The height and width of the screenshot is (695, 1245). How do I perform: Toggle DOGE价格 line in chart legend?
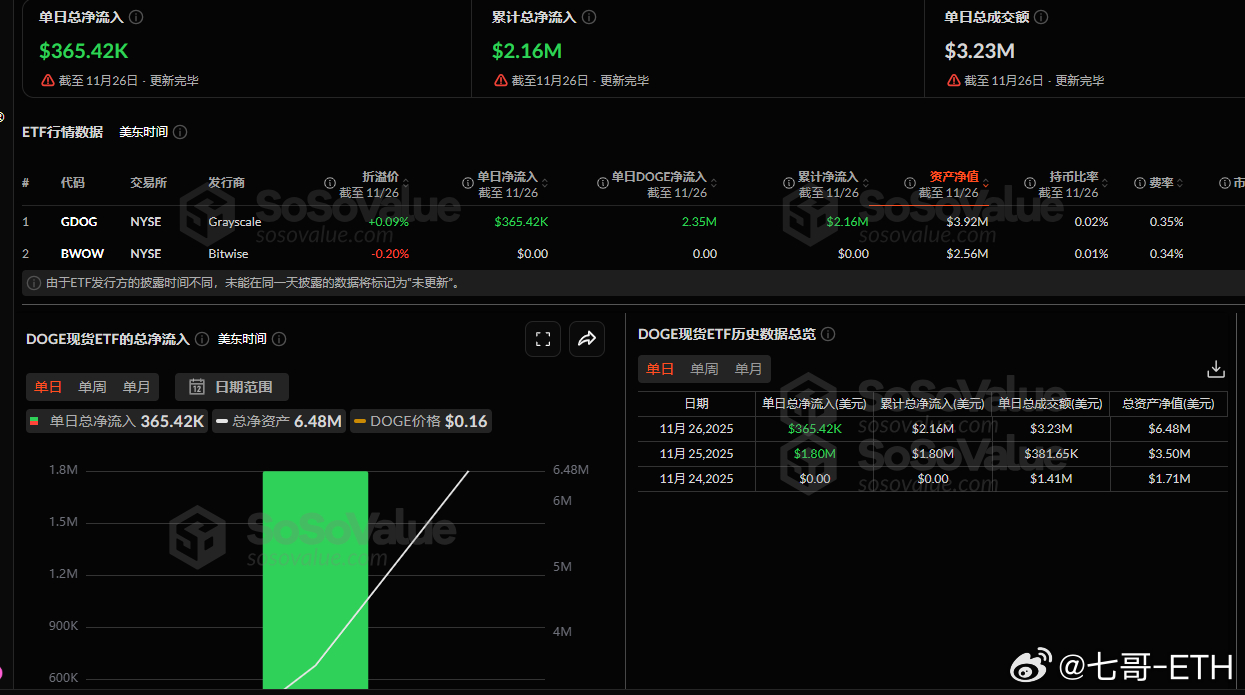[x=421, y=422]
